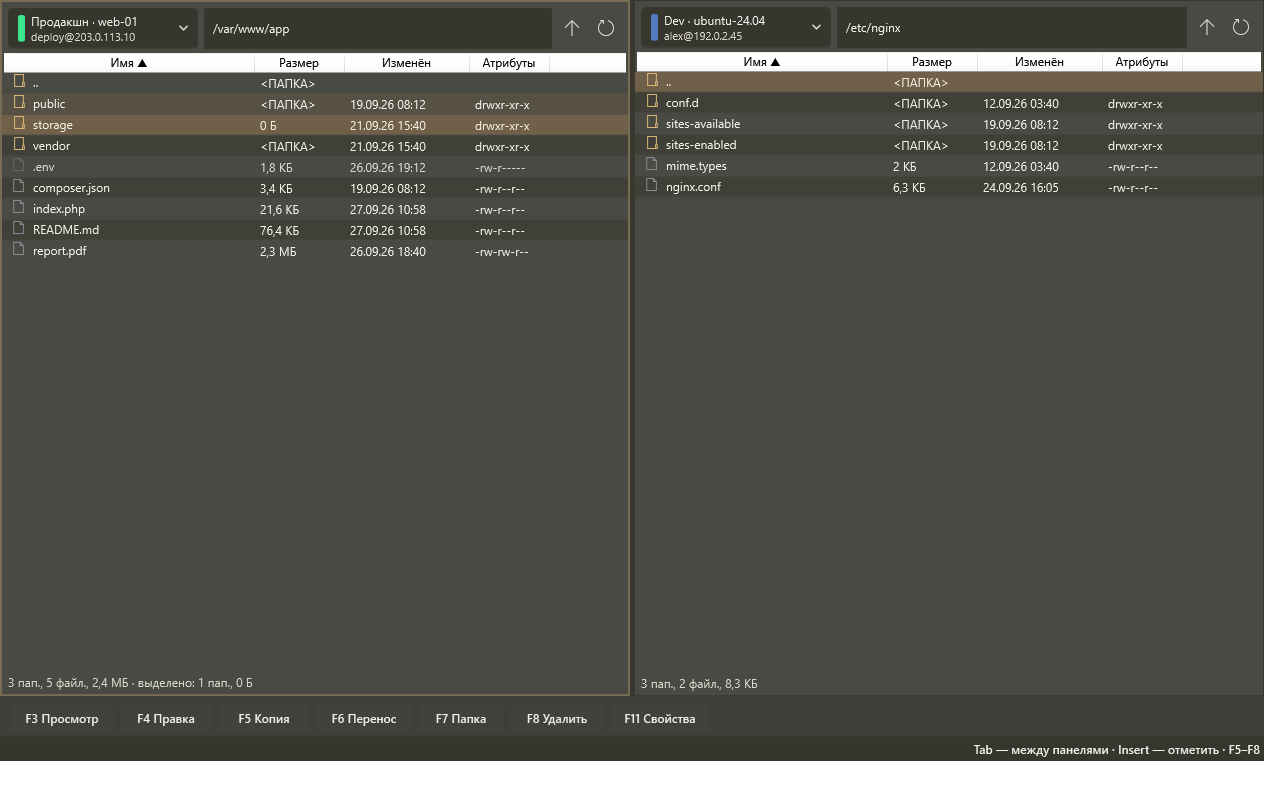Image resolution: width=1280 pixels, height=800 pixels.
Task: Click the /var/www/app path field
Action: click(378, 28)
